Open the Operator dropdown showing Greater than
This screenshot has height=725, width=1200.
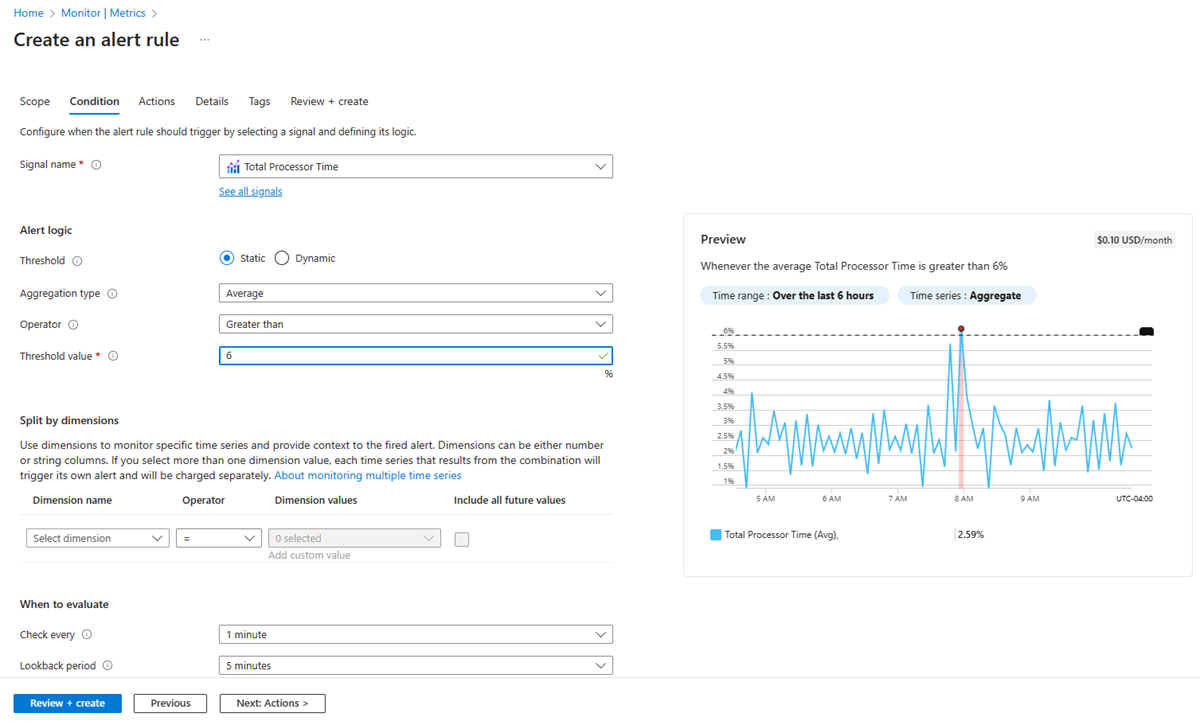[x=416, y=323]
